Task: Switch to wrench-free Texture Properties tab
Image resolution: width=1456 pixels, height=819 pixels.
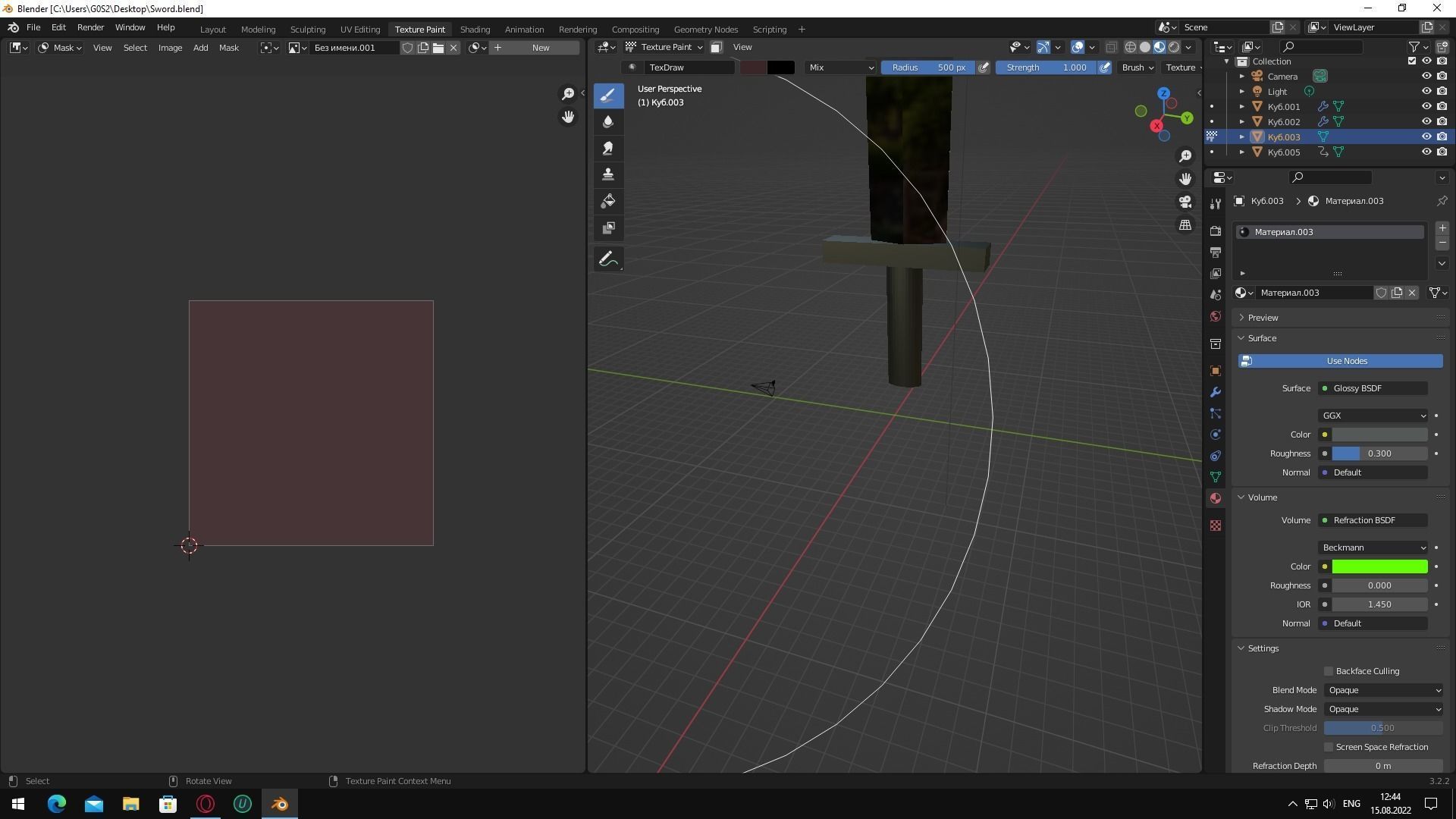Action: pyautogui.click(x=1216, y=526)
